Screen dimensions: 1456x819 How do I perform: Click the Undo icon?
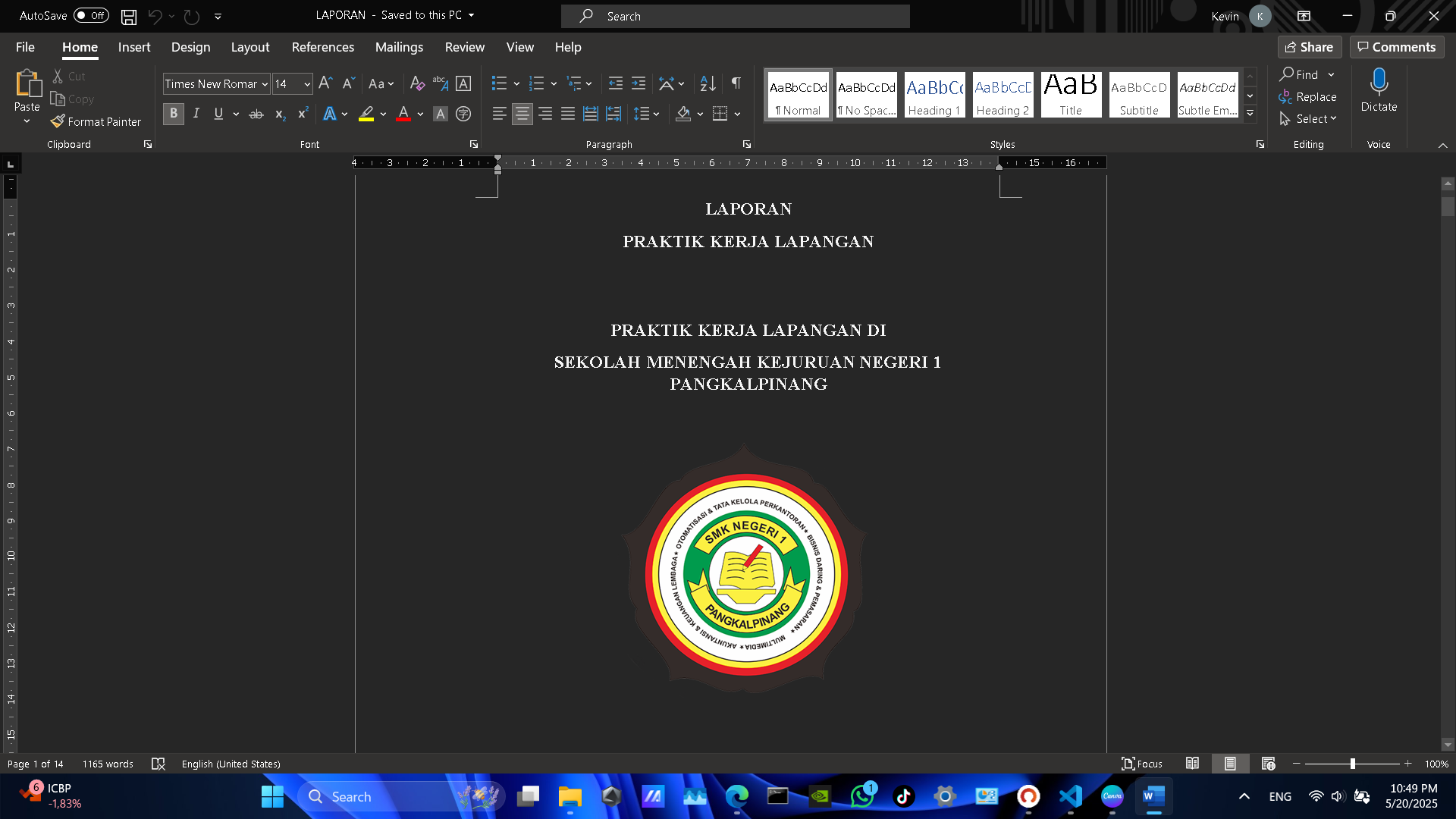155,16
